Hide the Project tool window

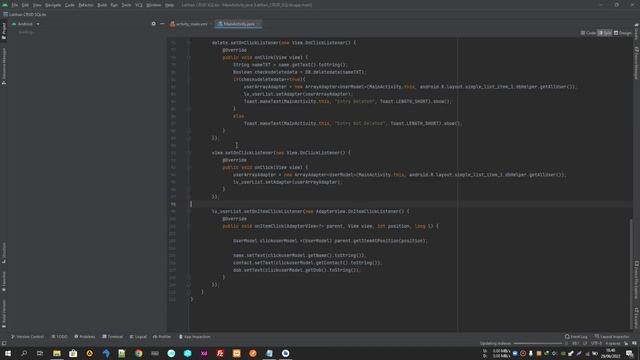(162, 24)
